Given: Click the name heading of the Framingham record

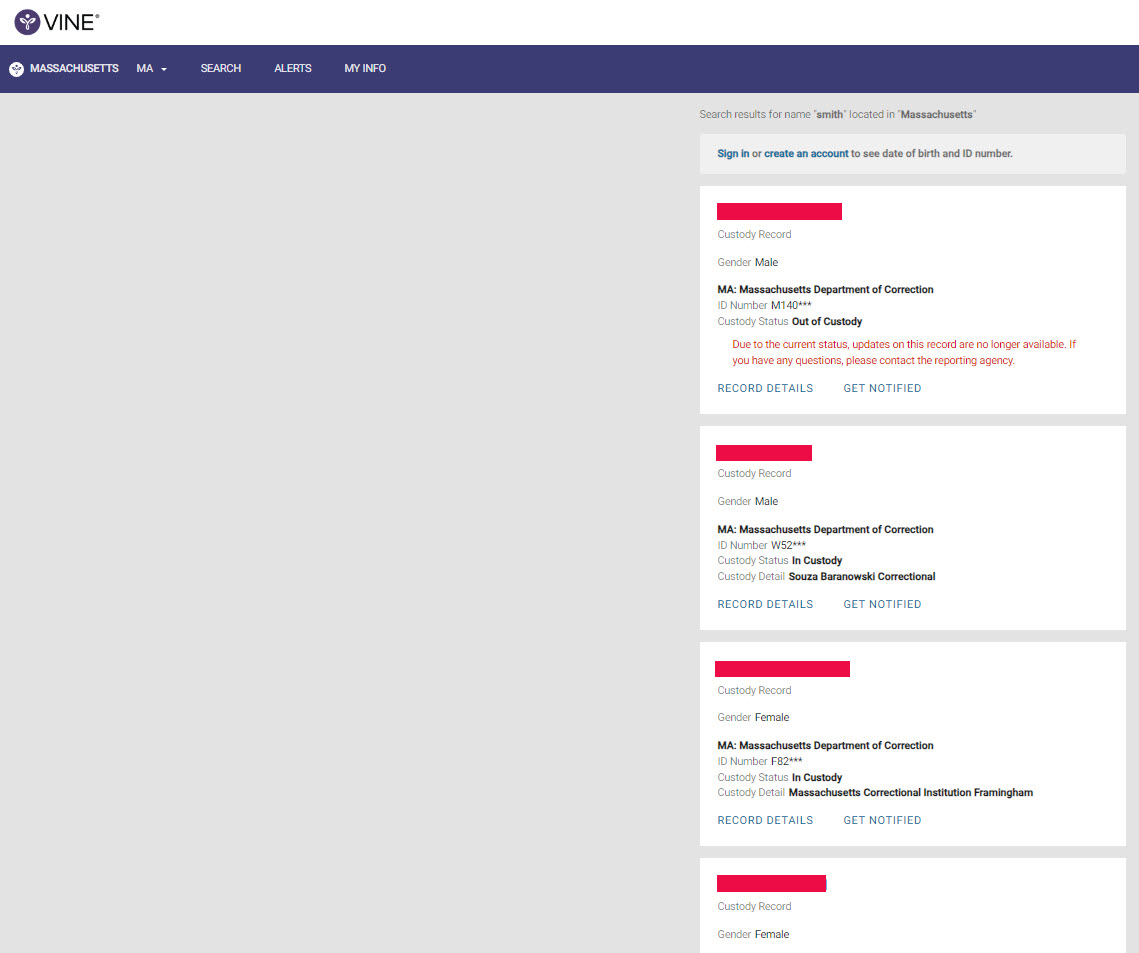Looking at the screenshot, I should tap(782, 669).
